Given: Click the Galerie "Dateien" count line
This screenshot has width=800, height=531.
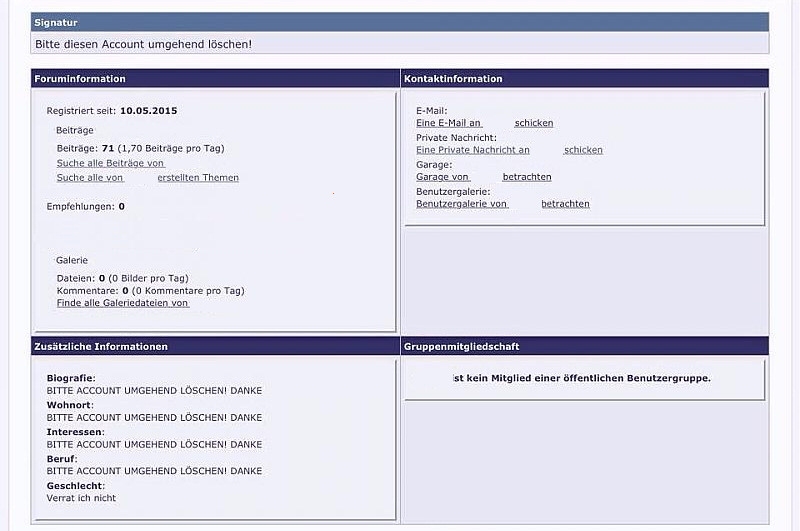Looking at the screenshot, I should coord(122,278).
